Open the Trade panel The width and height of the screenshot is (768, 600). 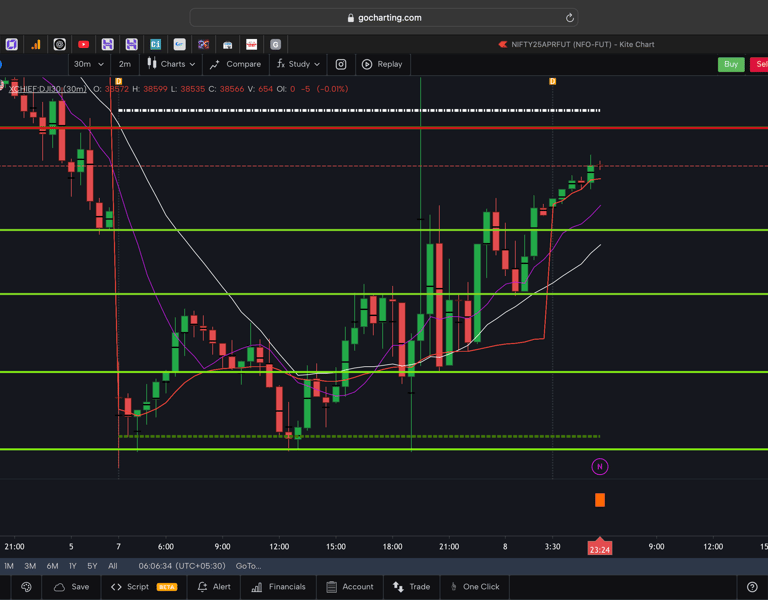(x=411, y=587)
